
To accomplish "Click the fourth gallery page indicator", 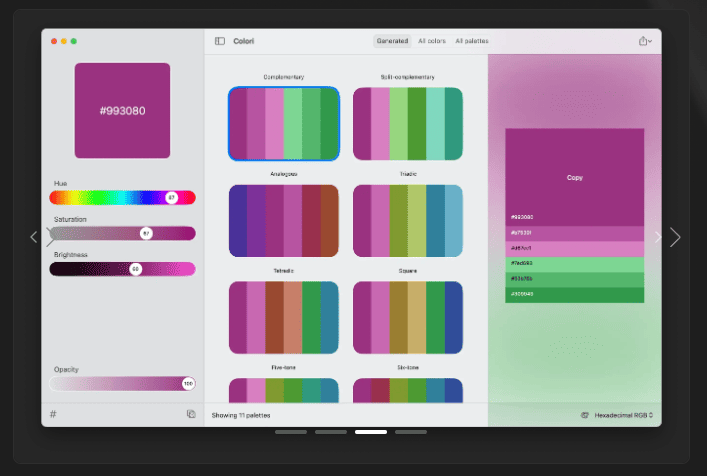I will pos(411,432).
